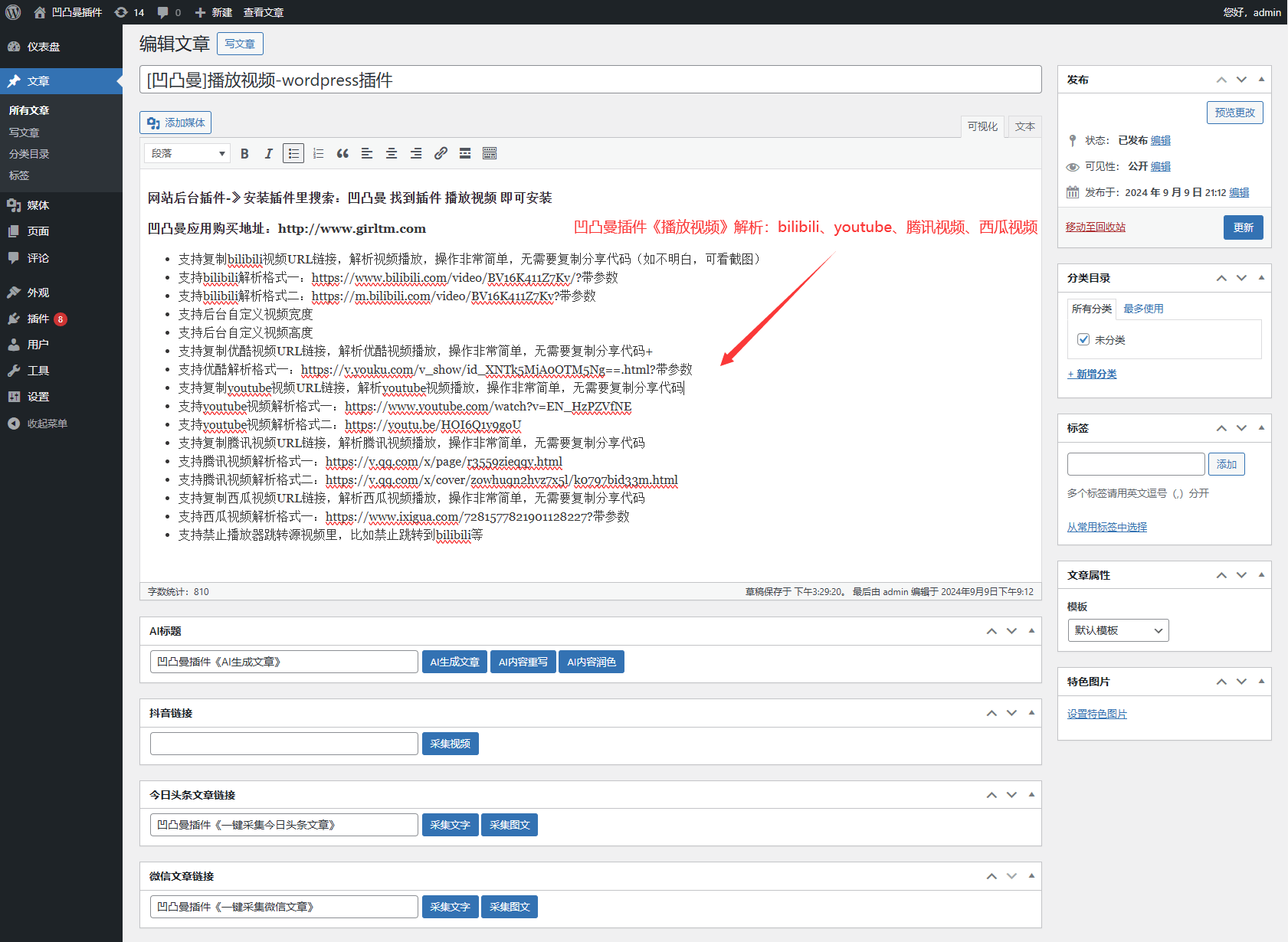Collapse the 文章属性 panel with its triangle toggle
1288x942 pixels.
(x=1261, y=575)
